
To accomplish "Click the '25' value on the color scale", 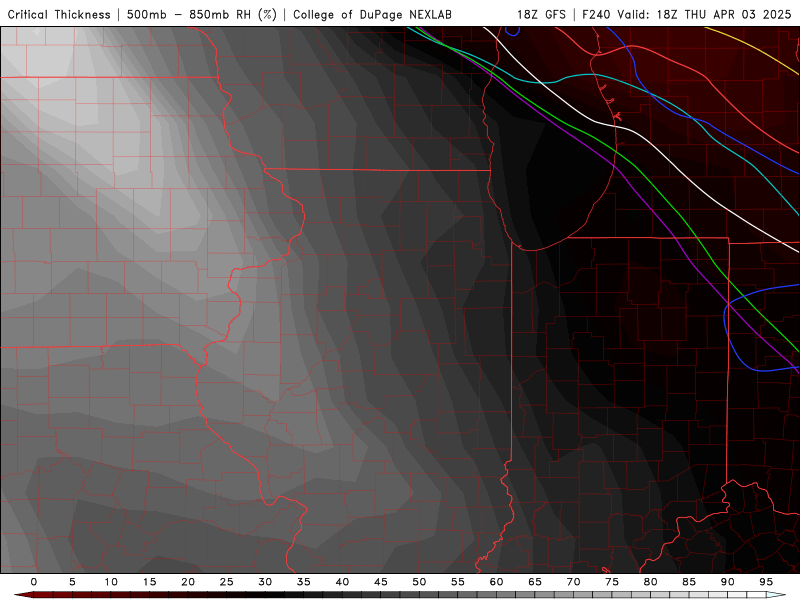I will click(227, 582).
